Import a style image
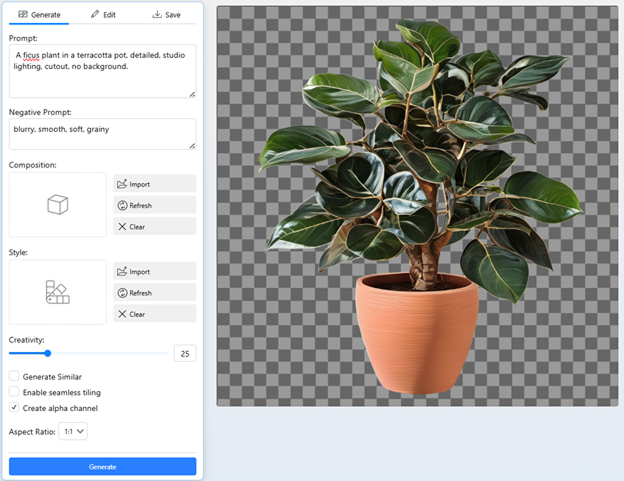The width and height of the screenshot is (624, 481). [x=154, y=271]
